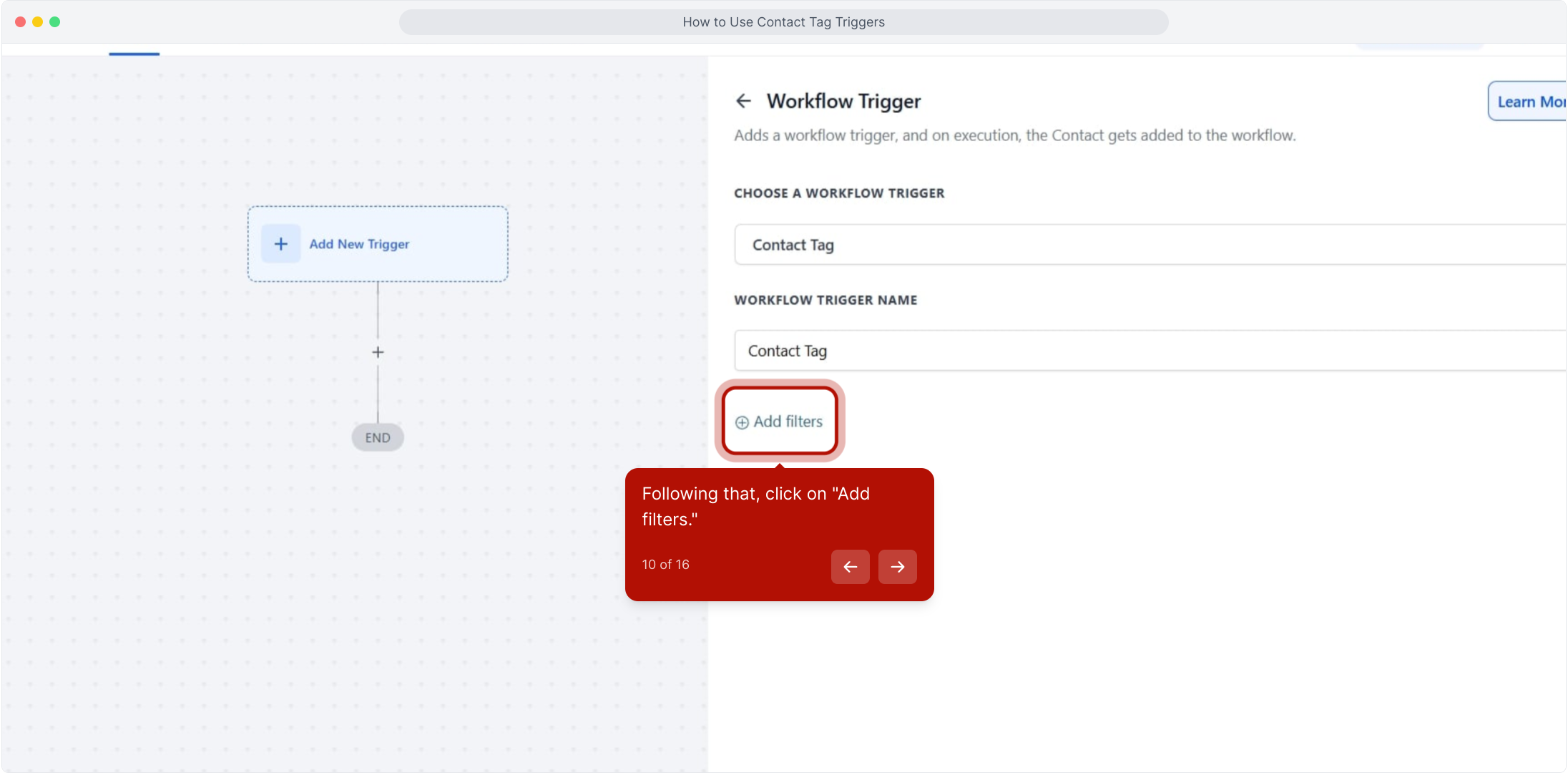Click the 10 of 16 step counter
The height and width of the screenshot is (773, 1568).
pyautogui.click(x=665, y=565)
